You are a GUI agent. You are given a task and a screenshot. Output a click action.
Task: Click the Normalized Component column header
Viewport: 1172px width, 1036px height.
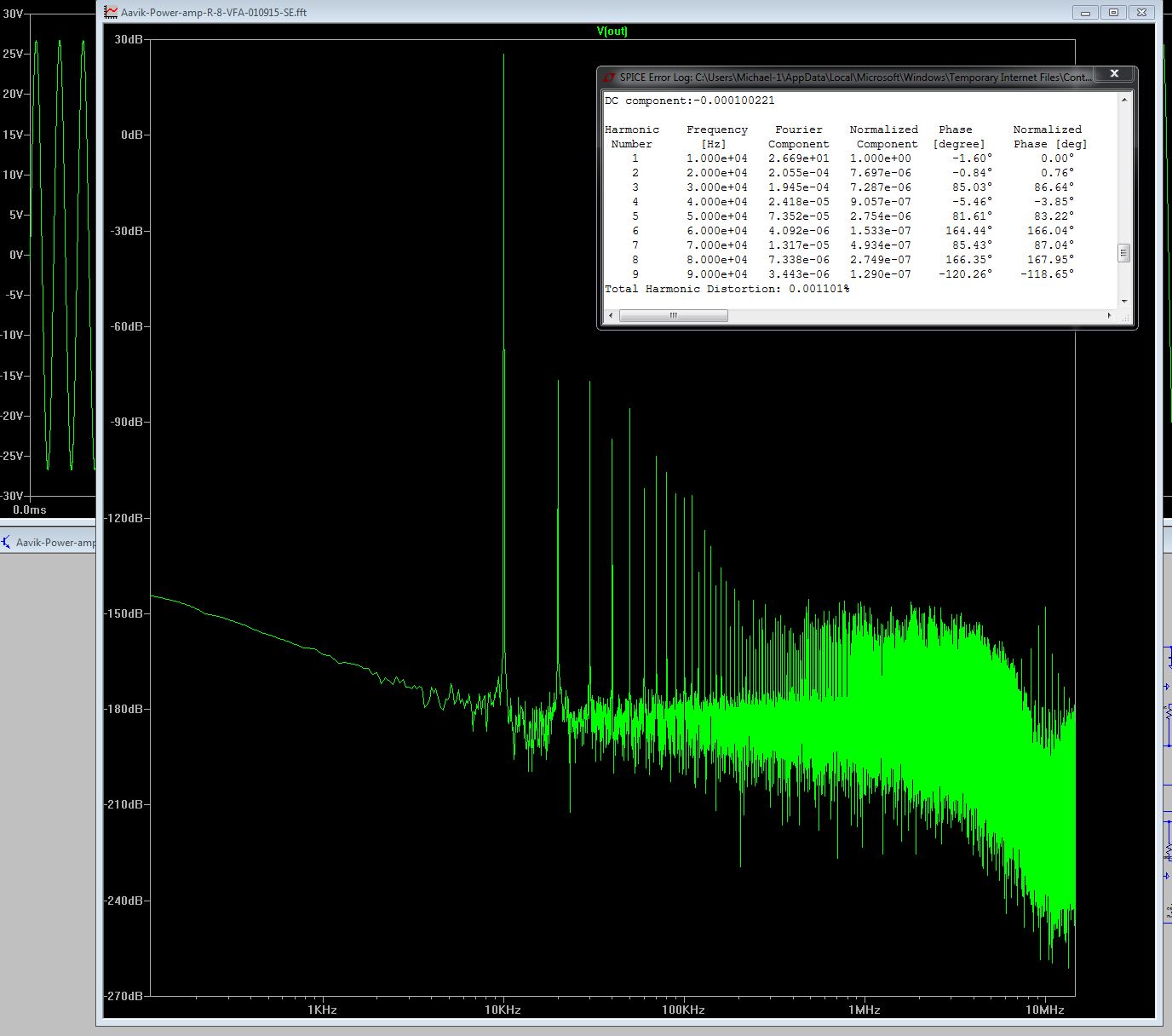884,136
